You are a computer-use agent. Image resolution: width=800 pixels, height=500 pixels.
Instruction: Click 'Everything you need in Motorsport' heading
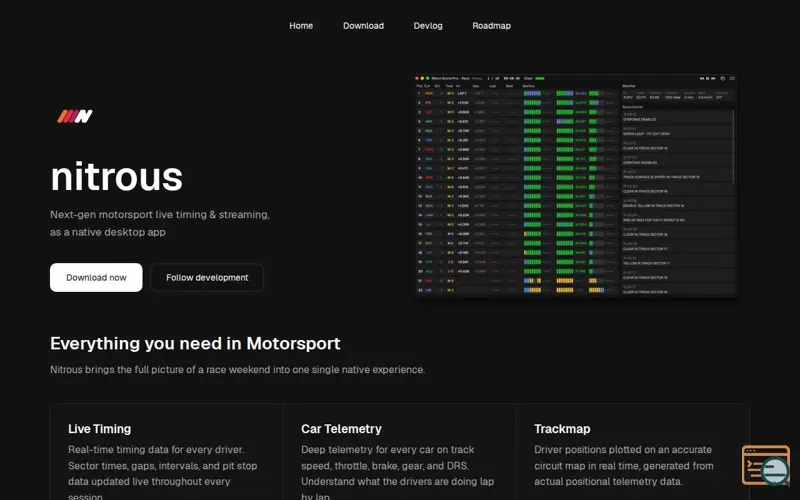195,343
